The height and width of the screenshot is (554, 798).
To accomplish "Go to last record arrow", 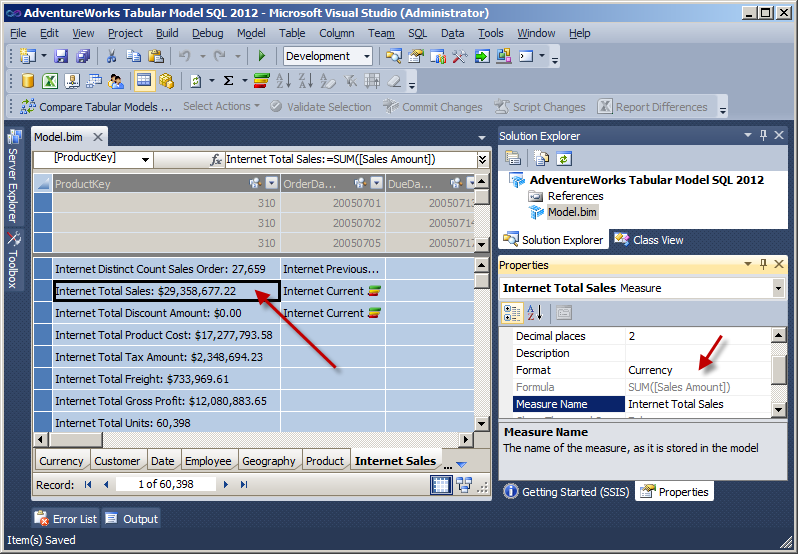I will click(x=244, y=485).
